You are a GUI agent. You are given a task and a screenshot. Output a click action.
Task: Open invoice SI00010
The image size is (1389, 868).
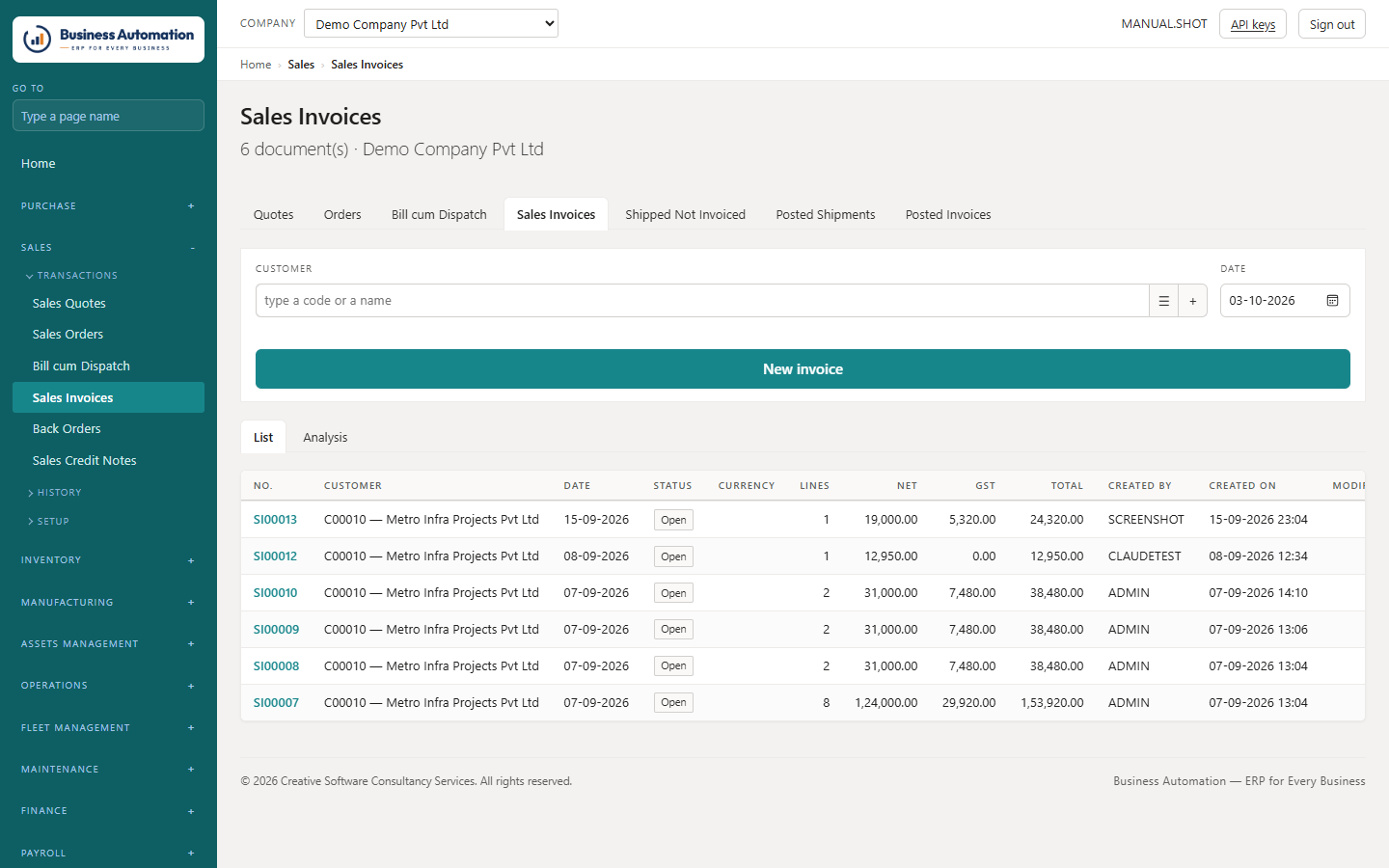tap(275, 593)
